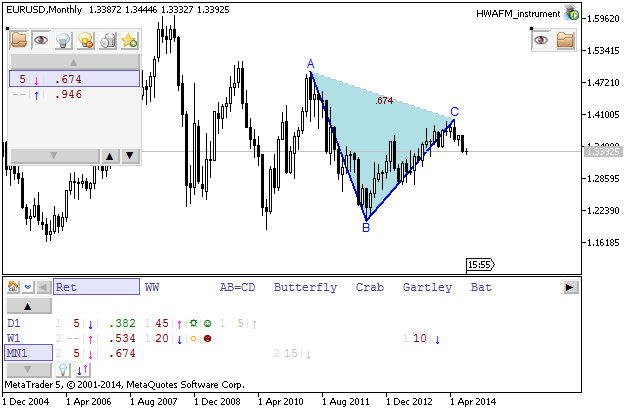Open the folder icon at top right
Viewport: 634px width, 413px height.
point(565,40)
